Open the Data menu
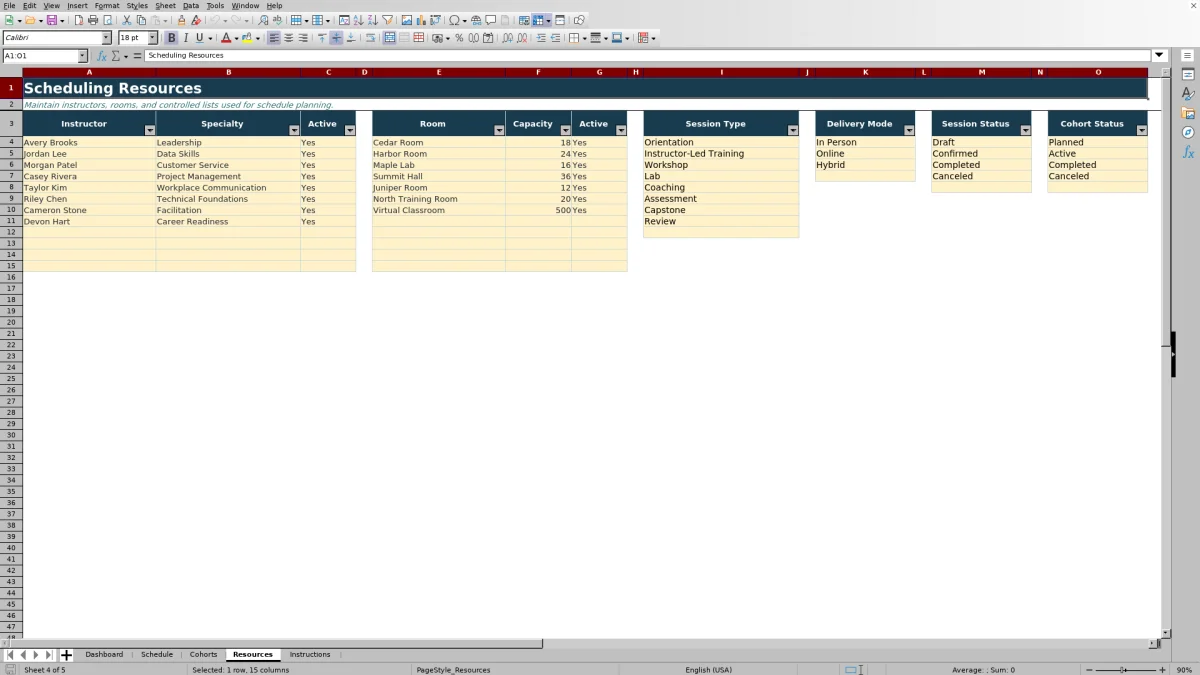The width and height of the screenshot is (1200, 675). pos(191,6)
